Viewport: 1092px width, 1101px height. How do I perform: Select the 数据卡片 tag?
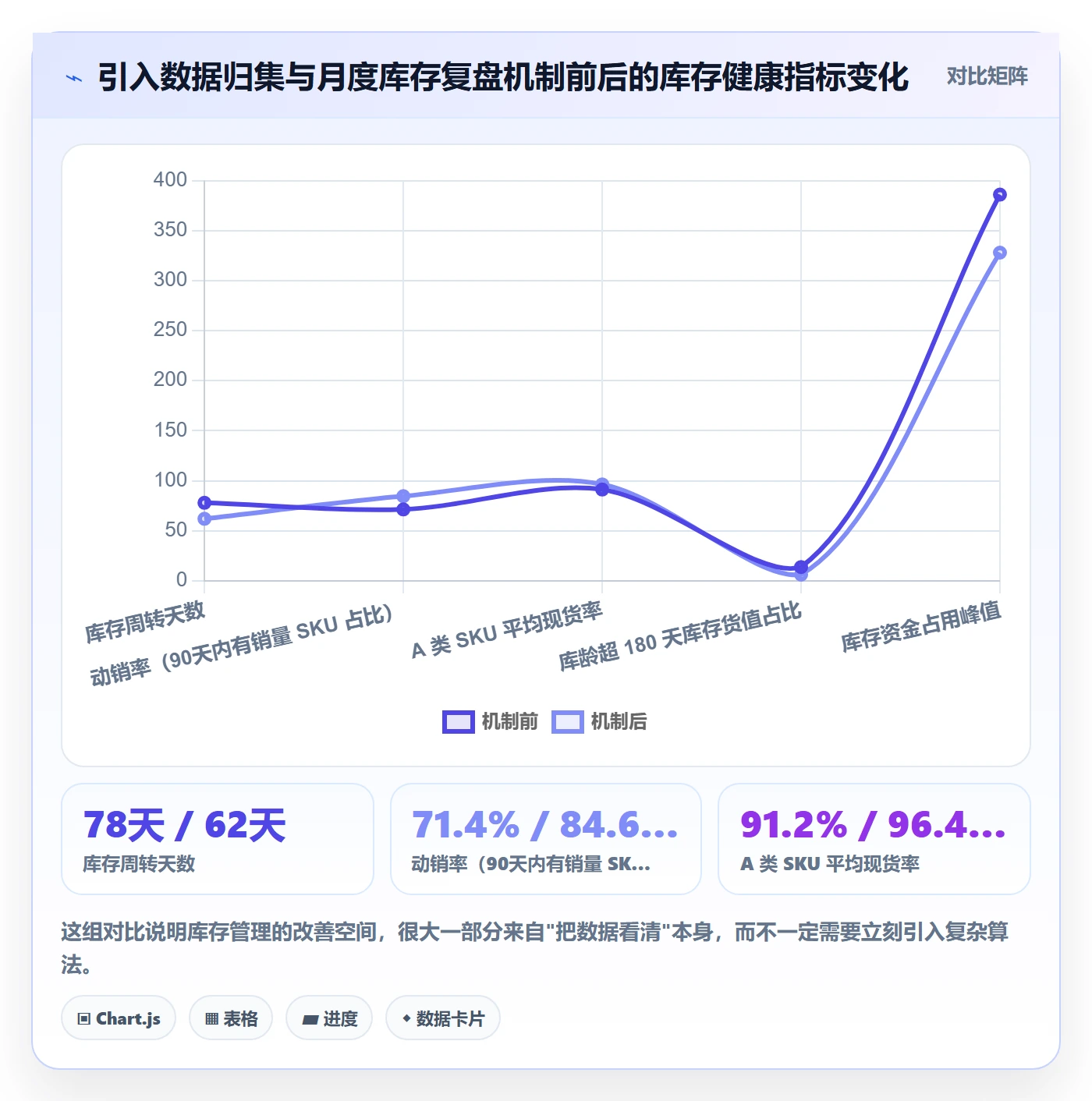[x=443, y=1018]
